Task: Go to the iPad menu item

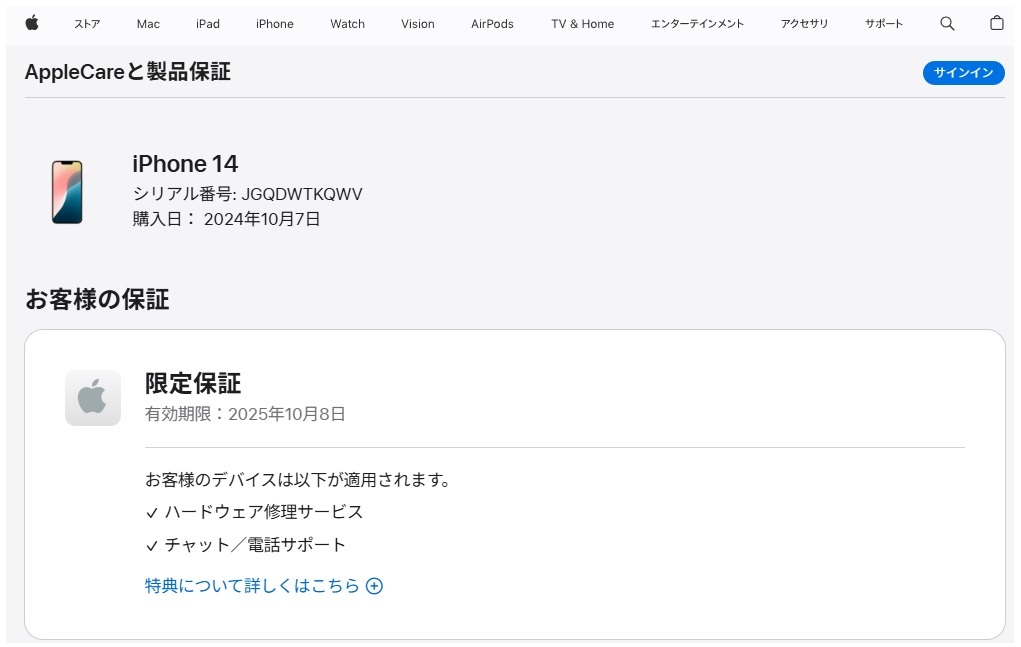Action: click(x=208, y=24)
